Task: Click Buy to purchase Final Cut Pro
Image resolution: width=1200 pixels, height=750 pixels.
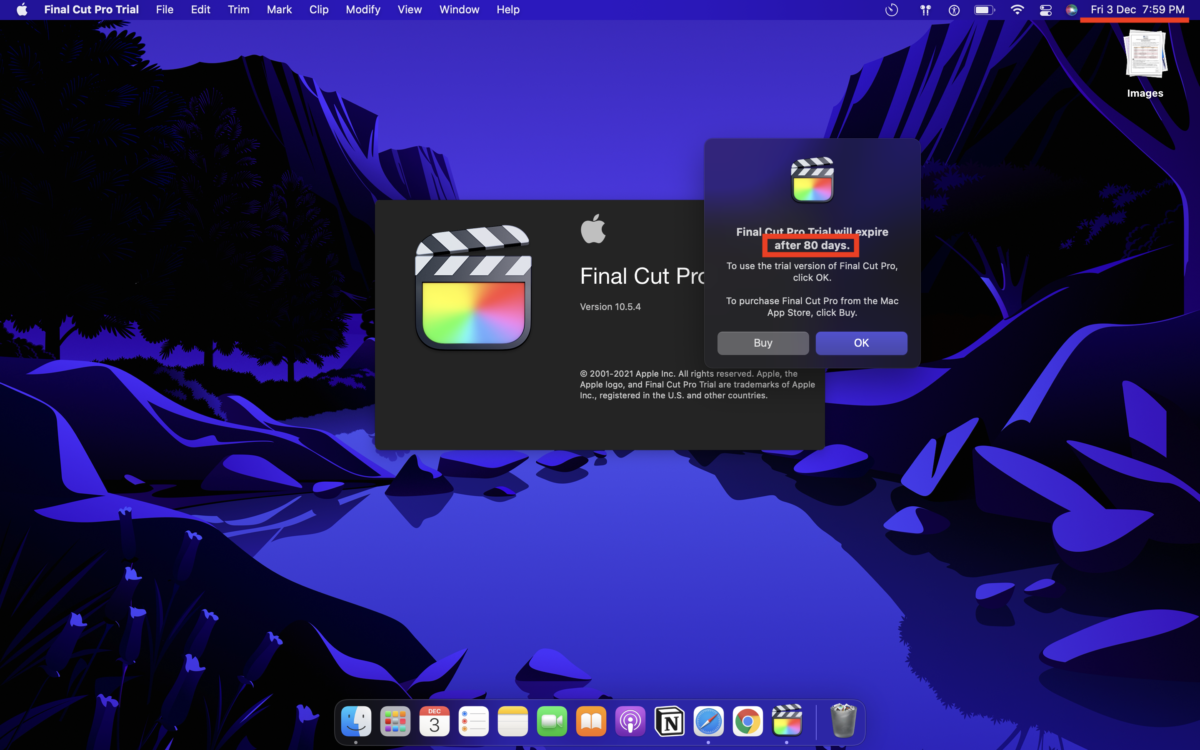Action: click(762, 342)
